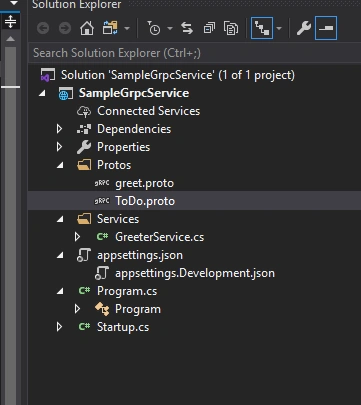The image size is (361, 405).
Task: Select greet.proto file
Action: pos(144,183)
